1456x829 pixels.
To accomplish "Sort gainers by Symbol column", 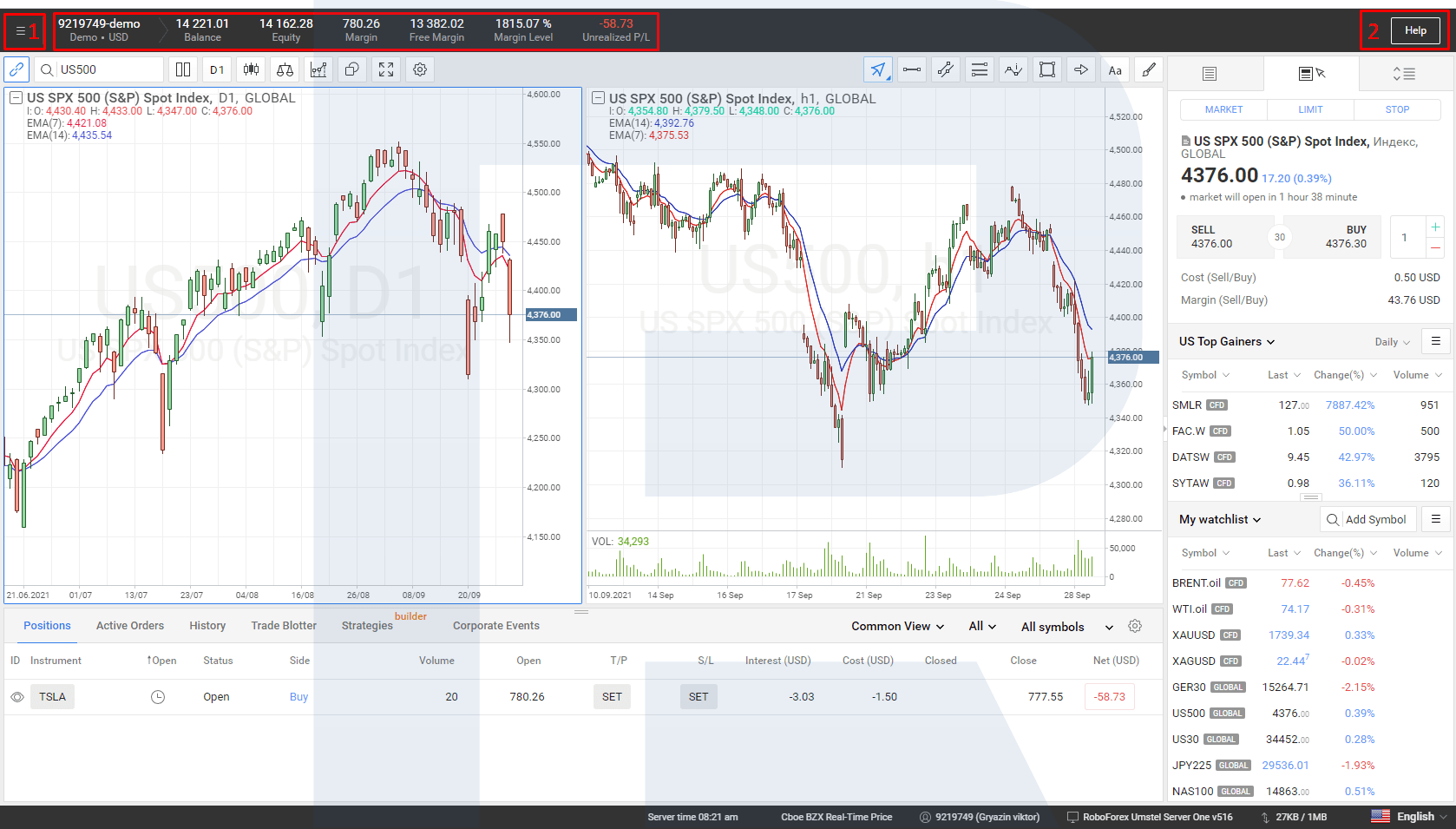I will point(1205,375).
